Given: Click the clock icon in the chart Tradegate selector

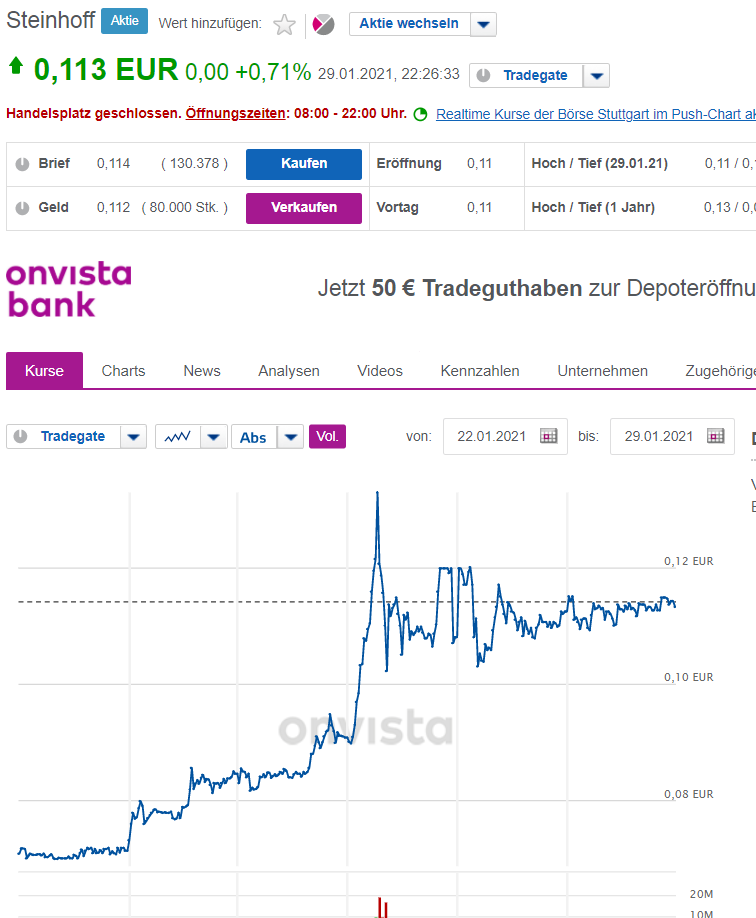Looking at the screenshot, I should click(20, 437).
